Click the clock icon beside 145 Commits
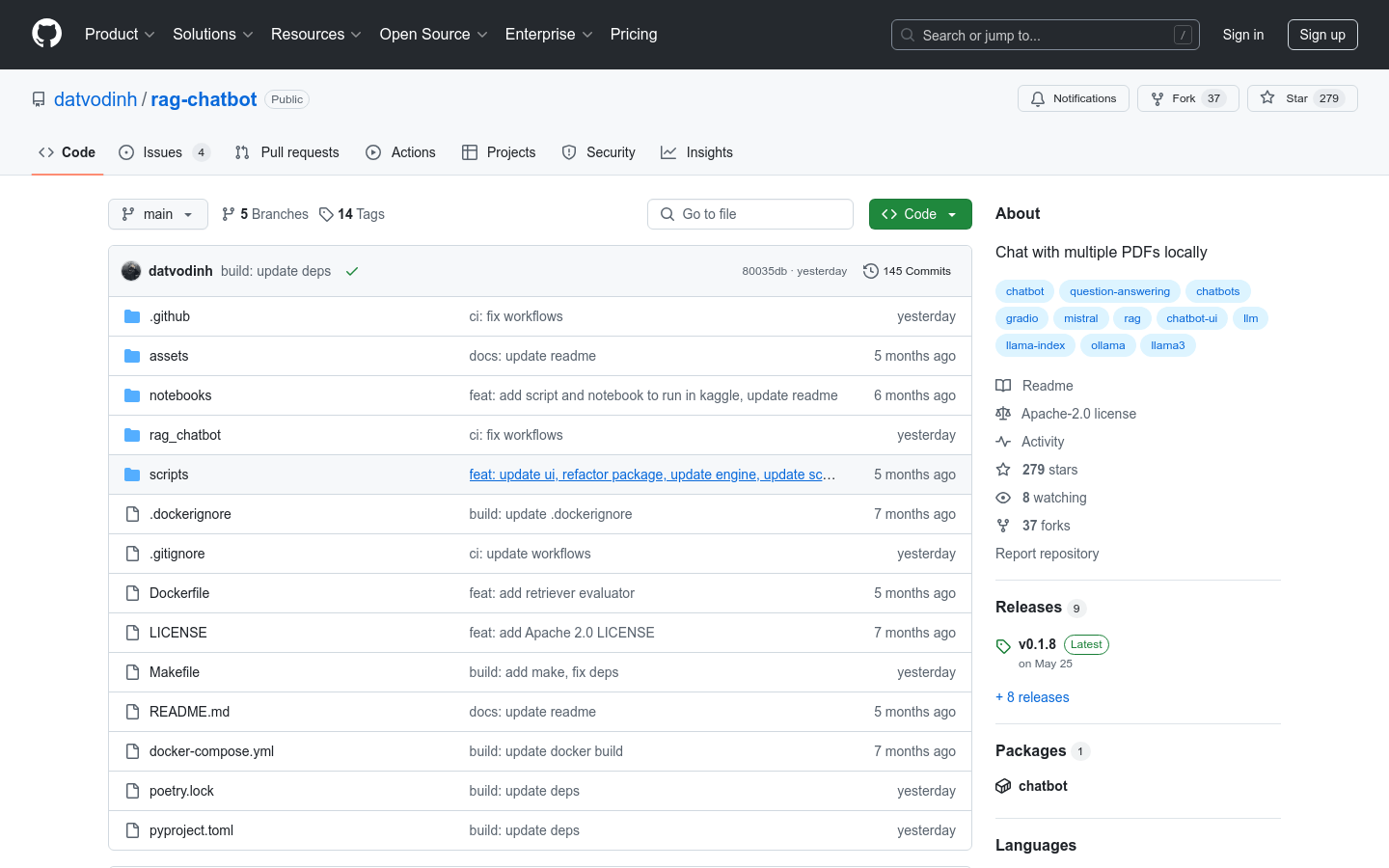Screen dimensions: 1389x868 tap(870, 271)
